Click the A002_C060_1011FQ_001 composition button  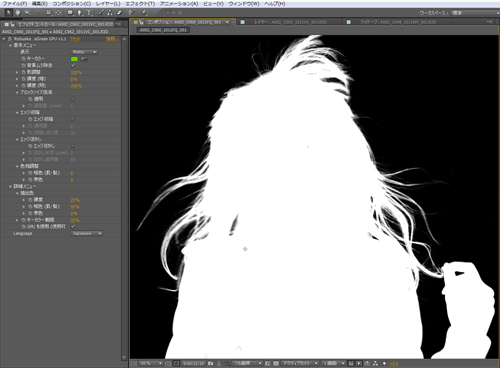click(x=164, y=30)
